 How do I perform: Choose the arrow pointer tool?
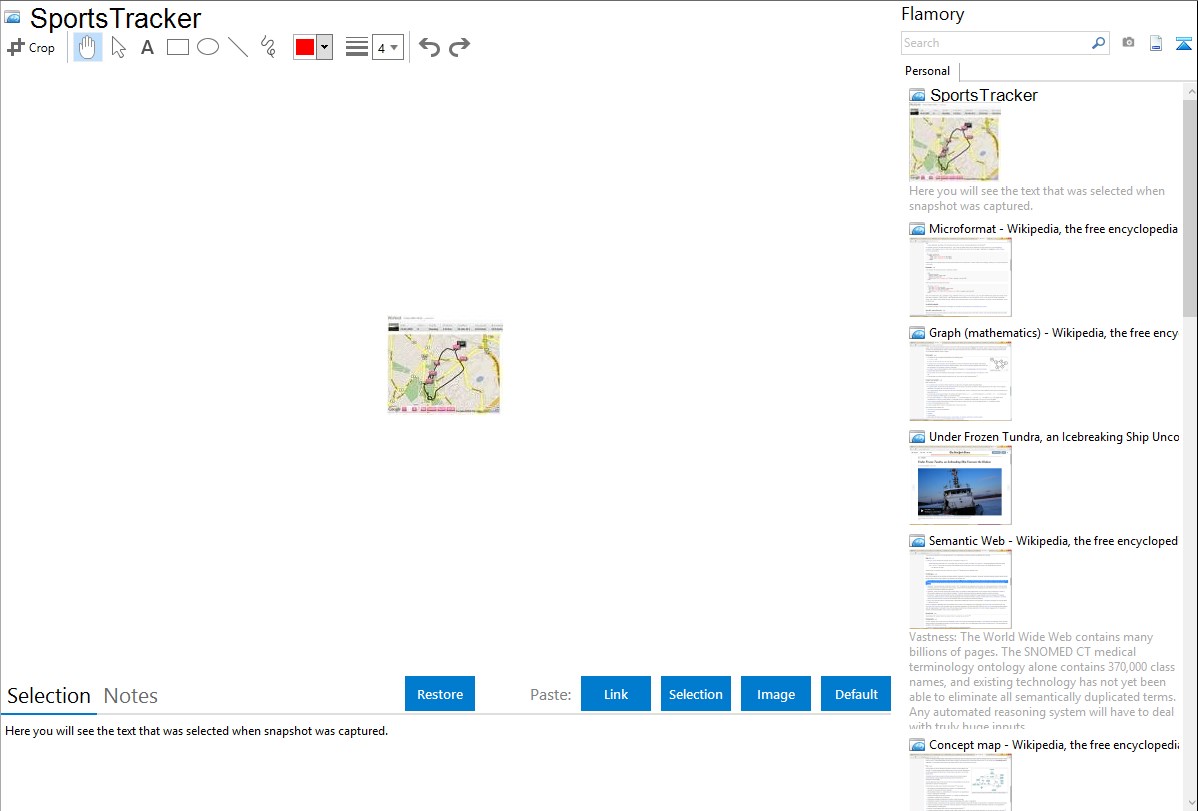[x=118, y=47]
